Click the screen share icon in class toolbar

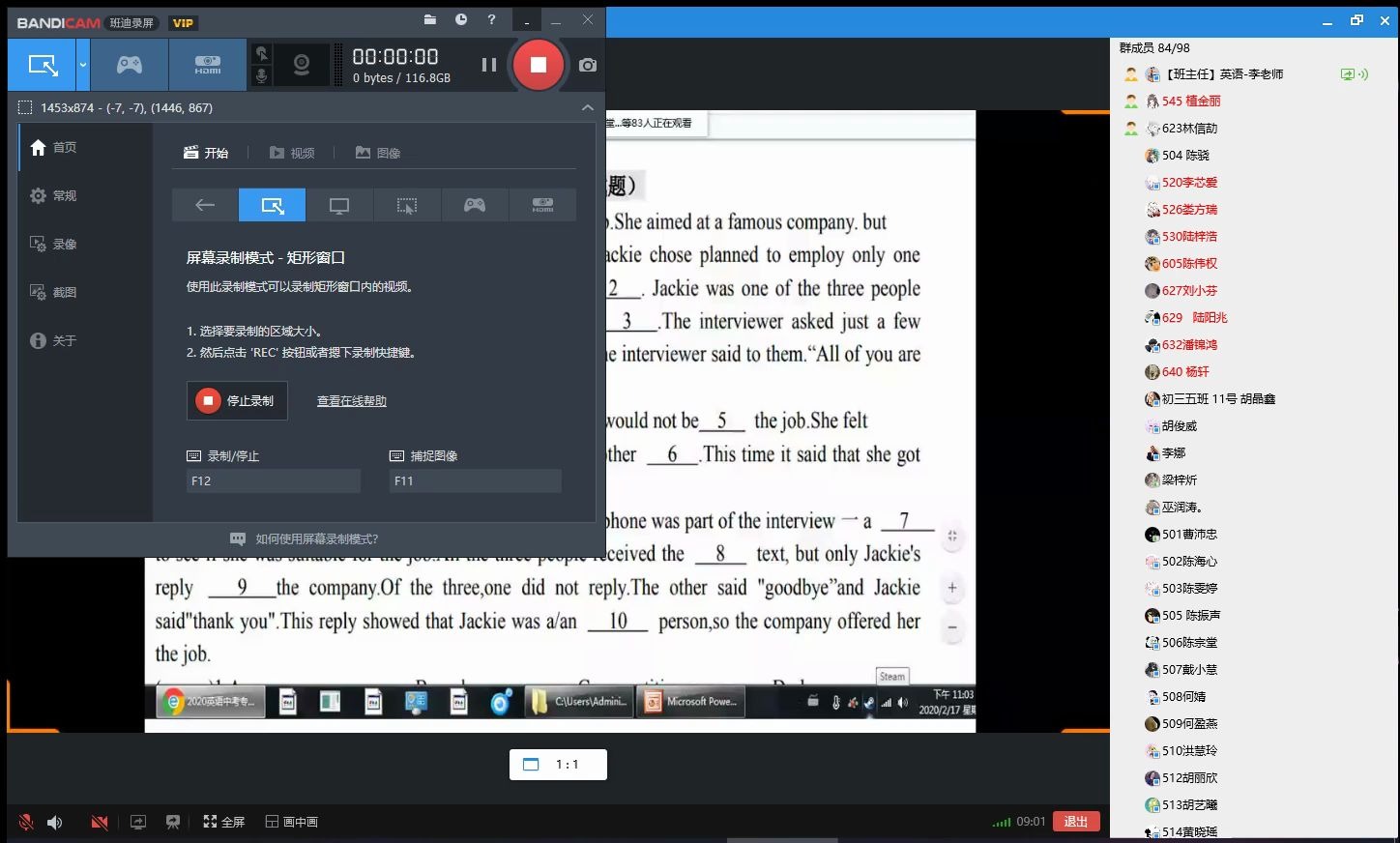click(x=138, y=822)
